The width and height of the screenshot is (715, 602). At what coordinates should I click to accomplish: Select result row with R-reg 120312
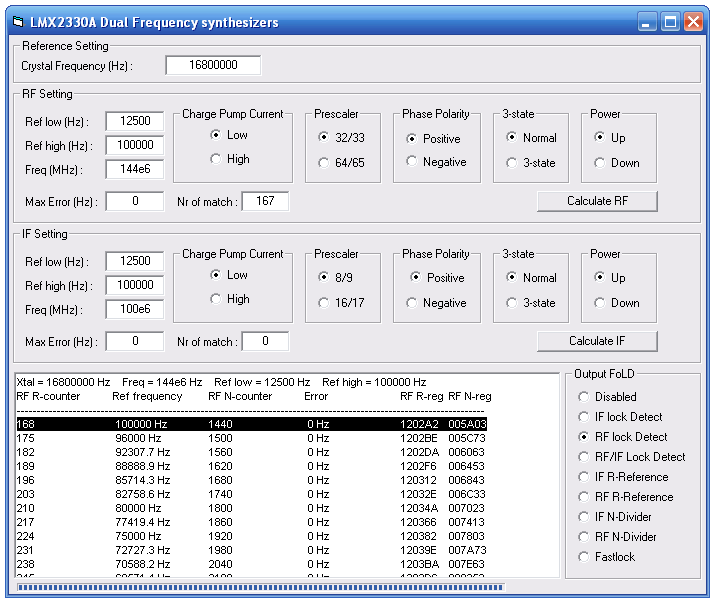(x=252, y=480)
